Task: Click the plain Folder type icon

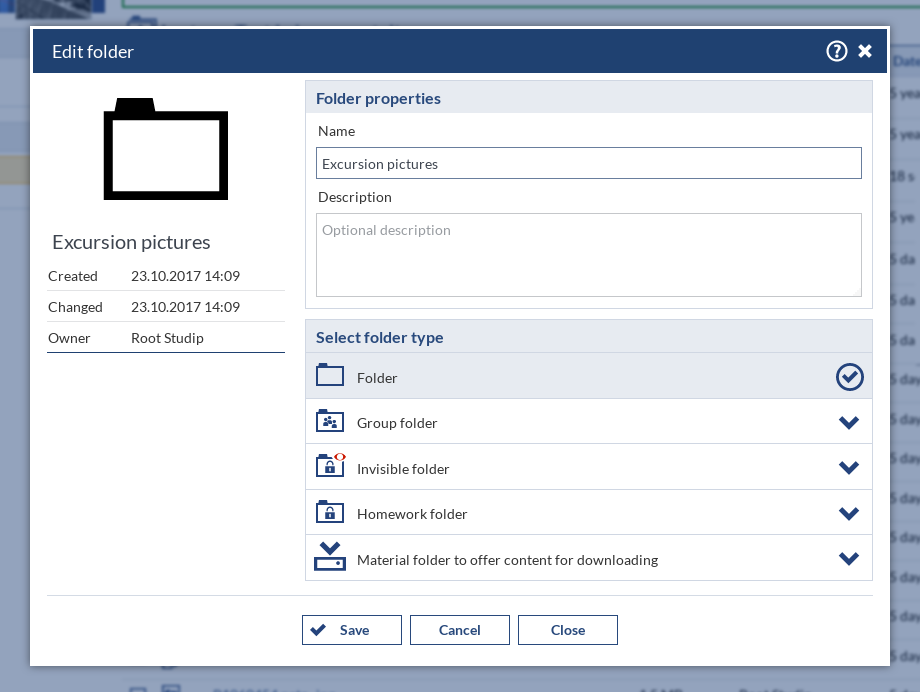Action: pos(330,376)
